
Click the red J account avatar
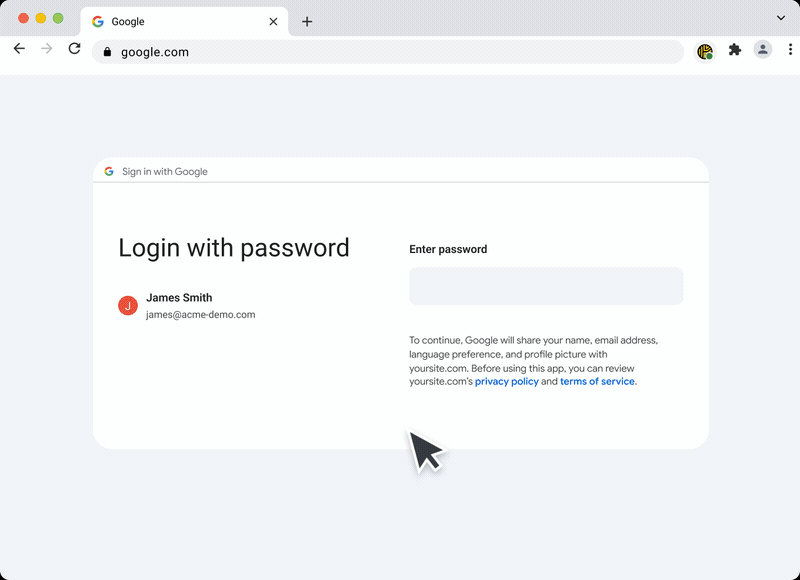(x=128, y=306)
